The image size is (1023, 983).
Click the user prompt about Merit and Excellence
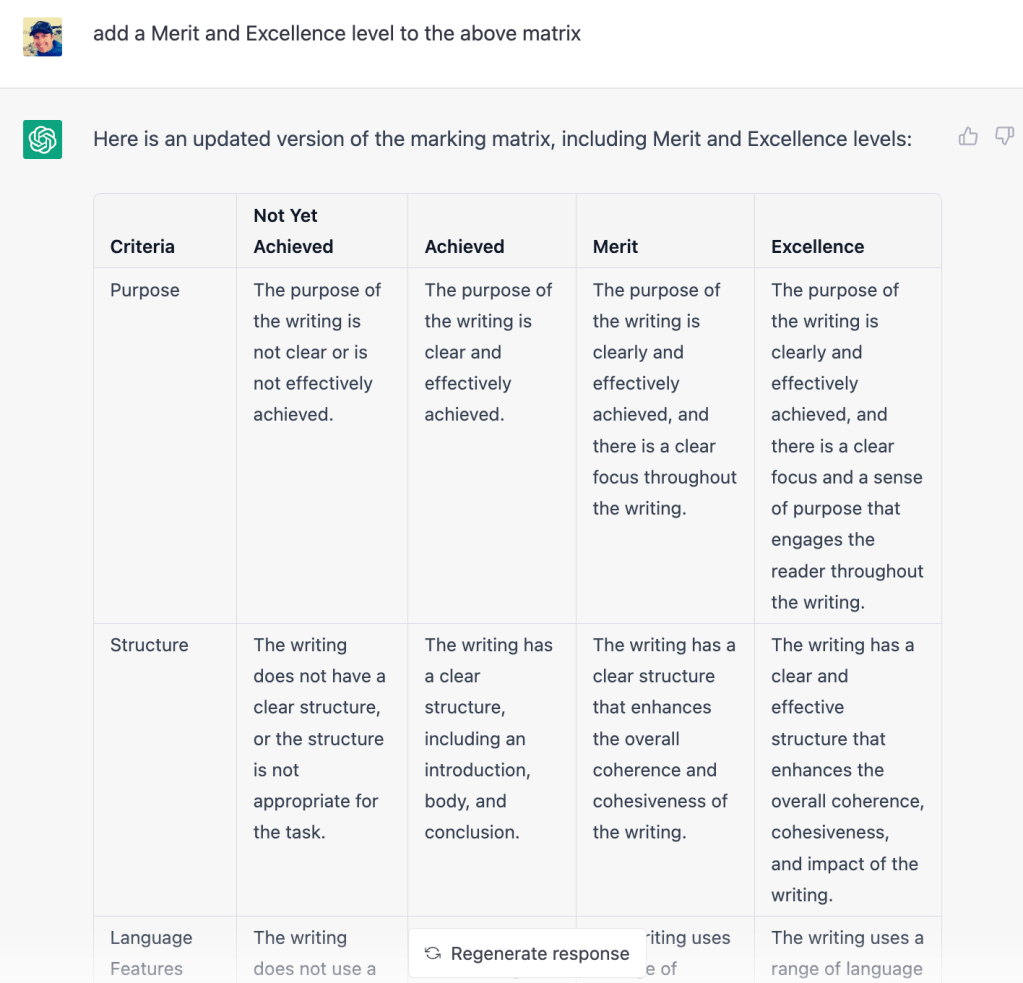(x=337, y=33)
